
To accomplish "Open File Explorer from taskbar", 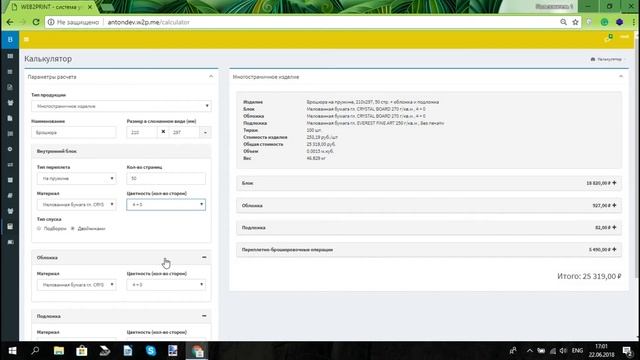I will click(x=59, y=351).
